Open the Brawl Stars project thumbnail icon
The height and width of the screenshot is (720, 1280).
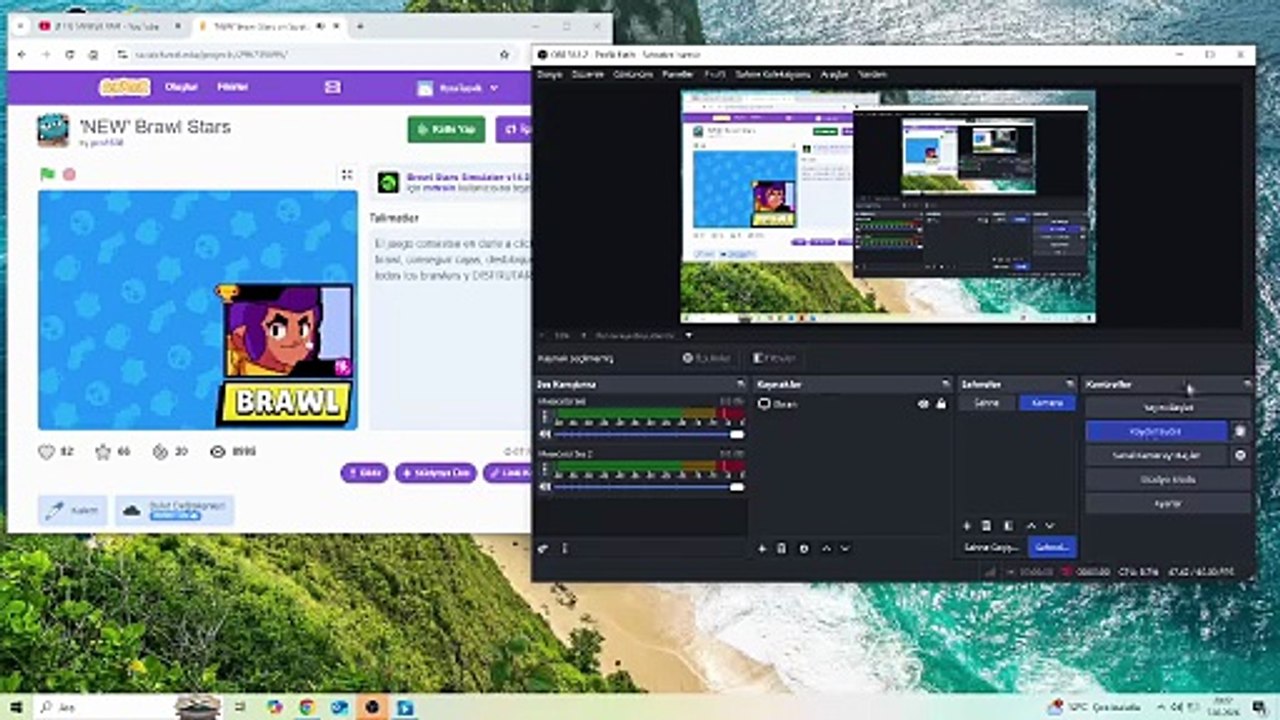point(53,130)
